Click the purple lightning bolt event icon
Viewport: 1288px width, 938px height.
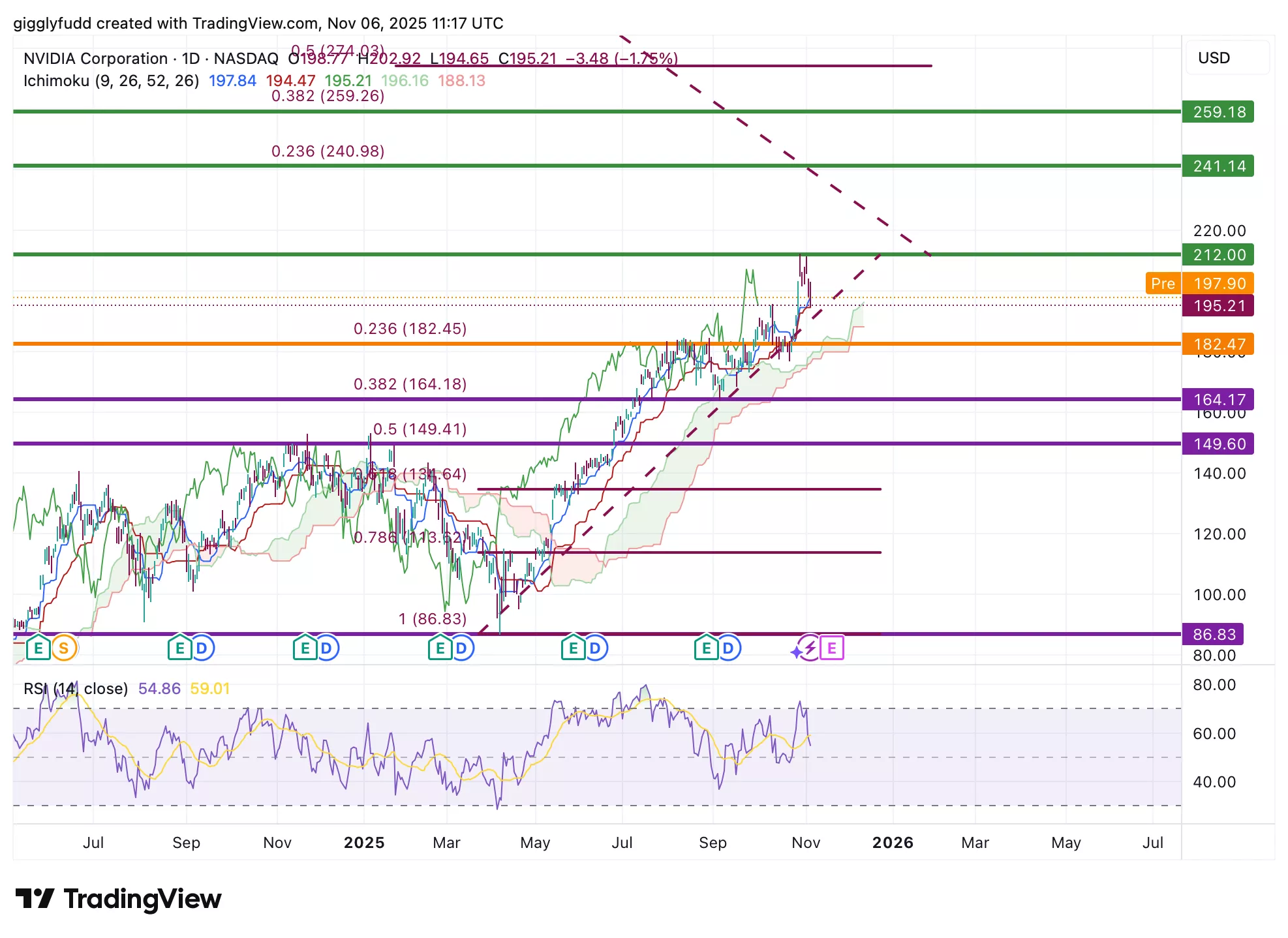tap(810, 648)
